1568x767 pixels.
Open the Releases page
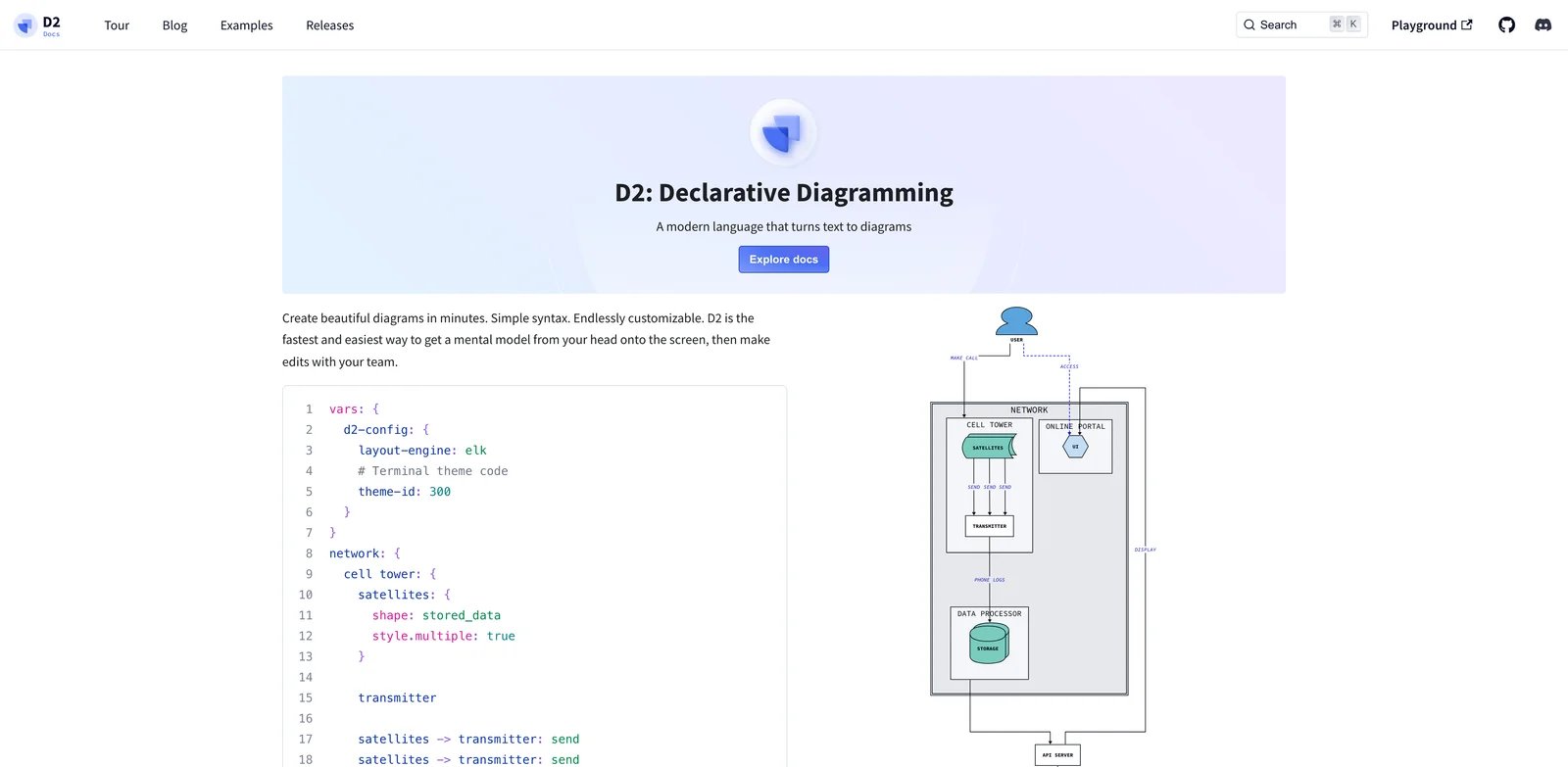coord(330,25)
